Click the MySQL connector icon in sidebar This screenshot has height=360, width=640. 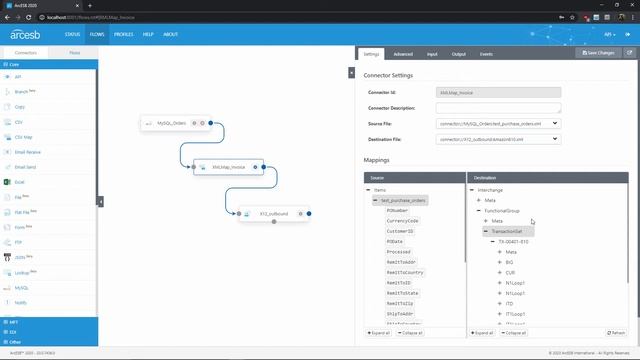[x=7, y=288]
